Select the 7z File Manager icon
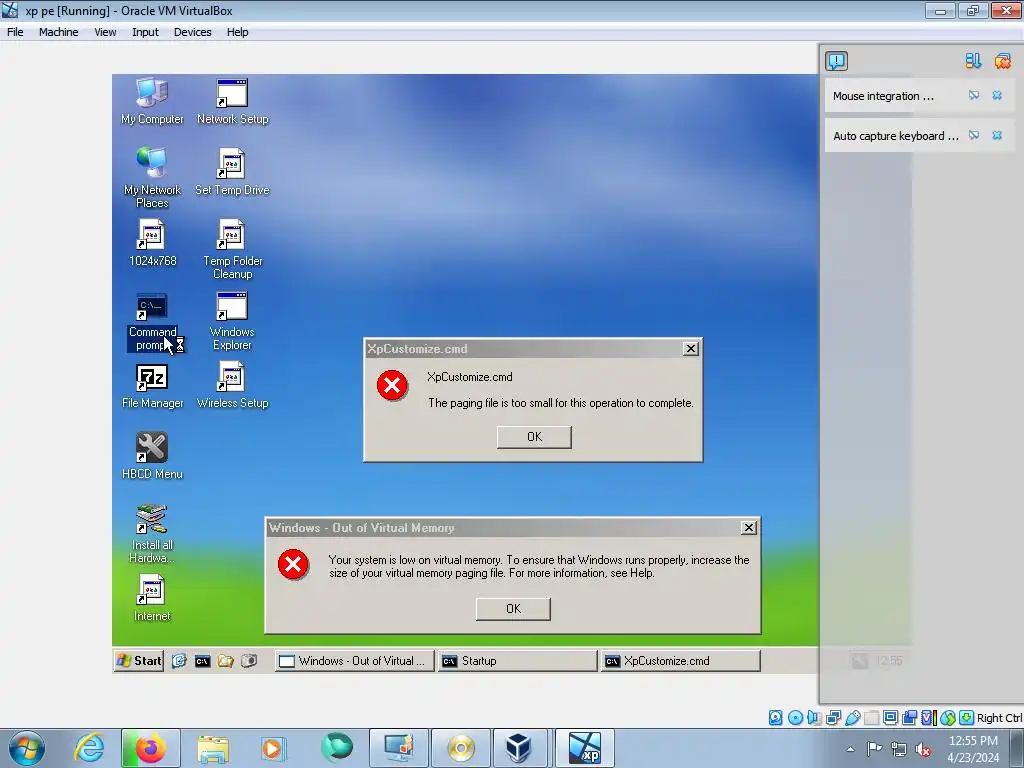 [152, 385]
